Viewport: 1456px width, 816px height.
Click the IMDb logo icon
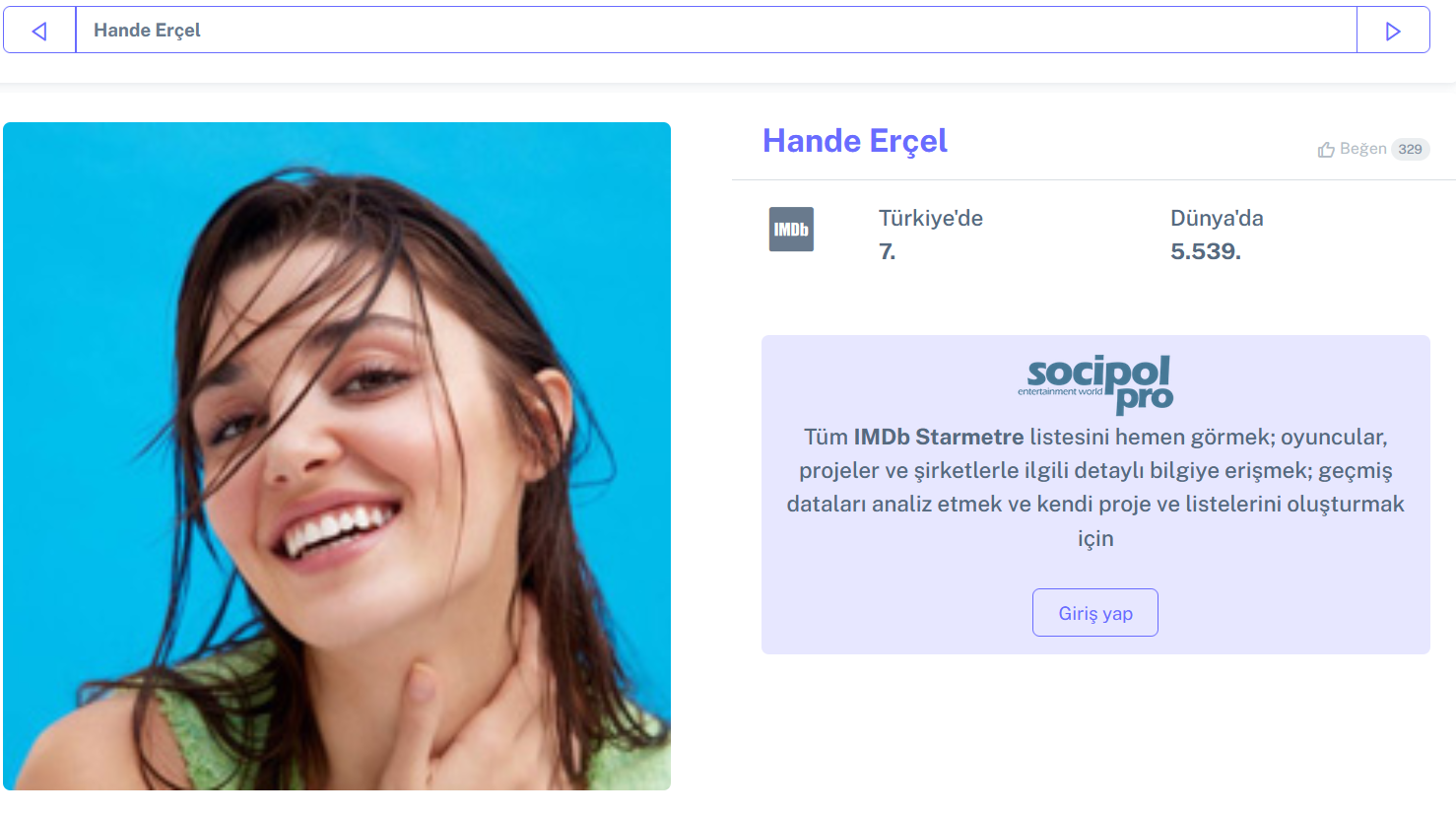[x=791, y=229]
